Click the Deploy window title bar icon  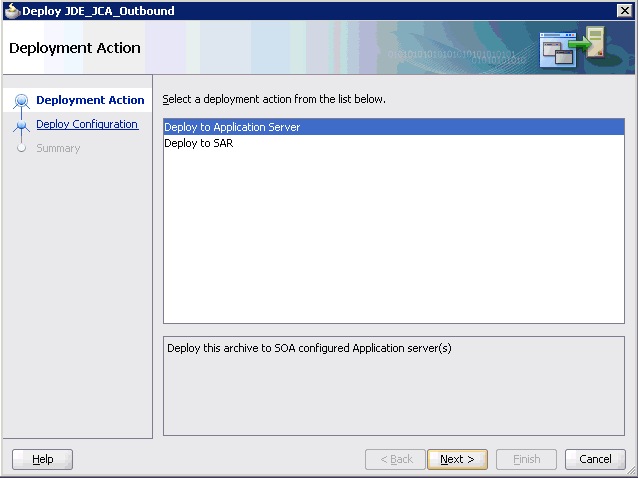12,11
